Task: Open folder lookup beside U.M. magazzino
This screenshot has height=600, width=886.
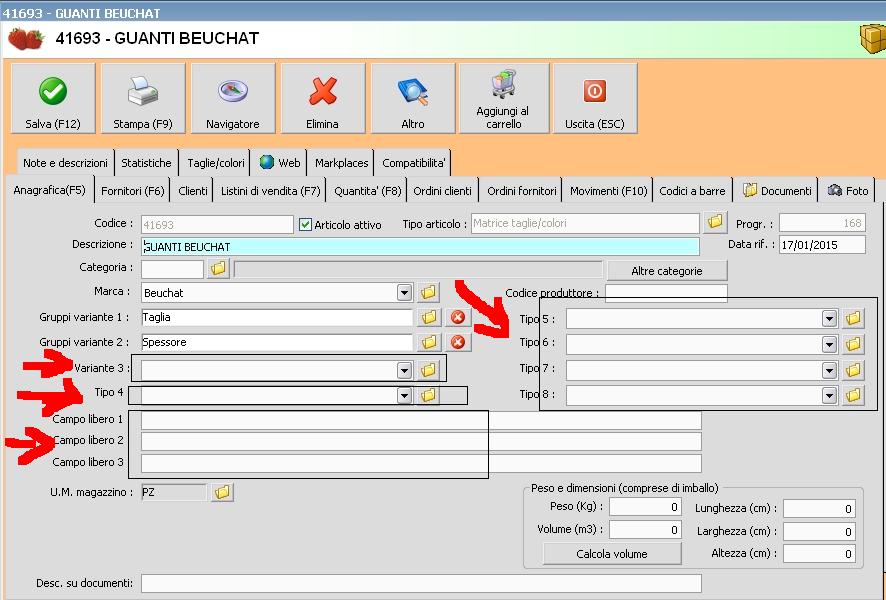Action: click(223, 492)
